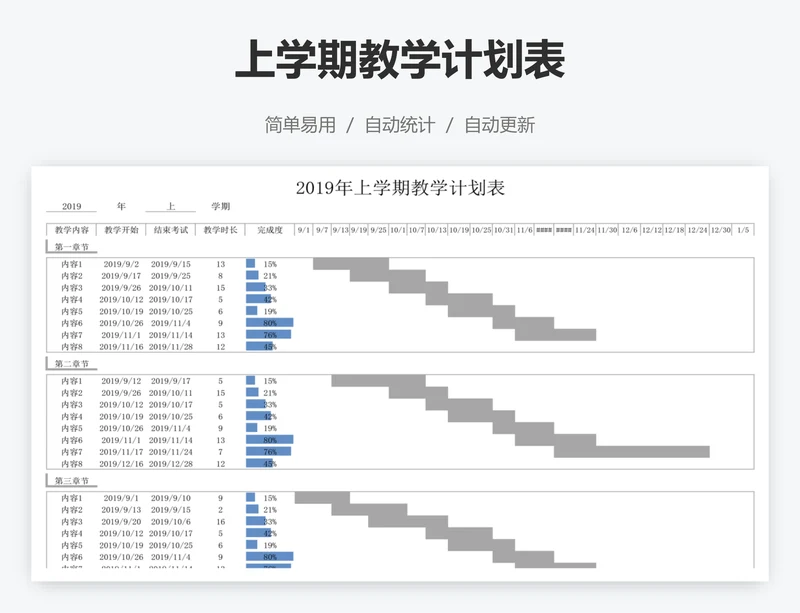Click the 教学内容 column header
Screen dimensions: 800x613
point(71,230)
